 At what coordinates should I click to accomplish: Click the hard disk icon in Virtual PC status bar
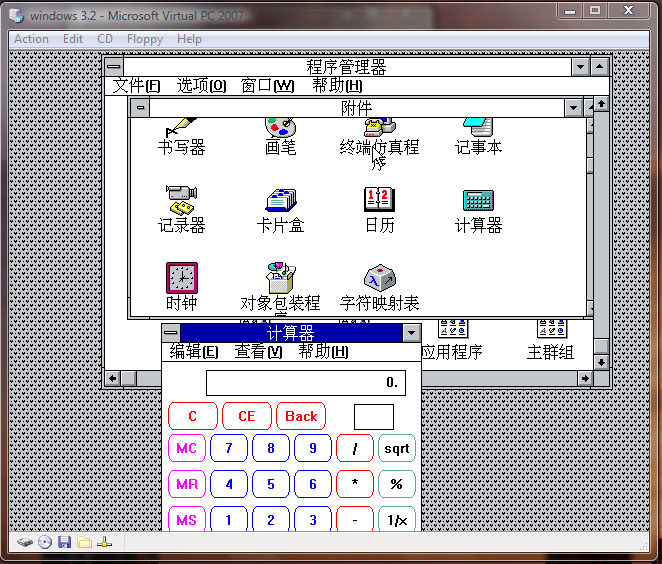click(25, 542)
